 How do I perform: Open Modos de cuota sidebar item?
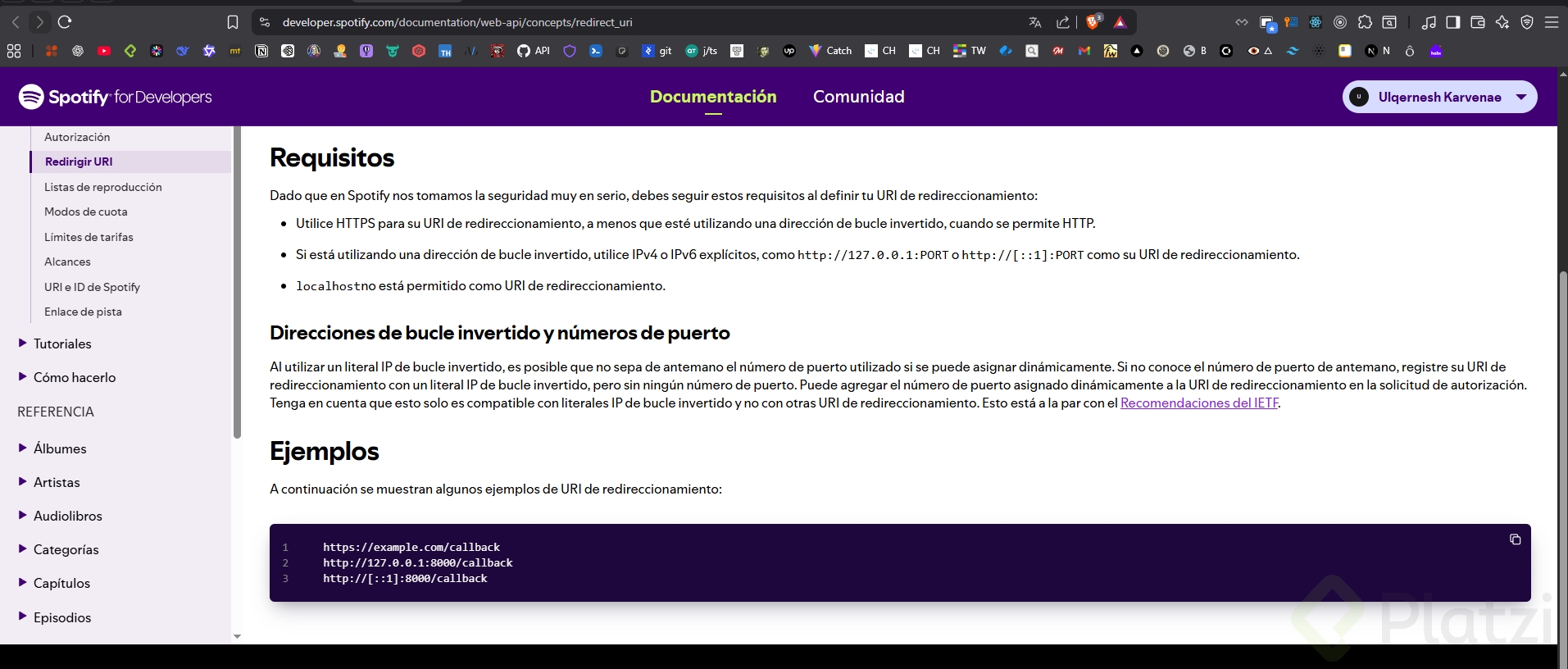[86, 212]
